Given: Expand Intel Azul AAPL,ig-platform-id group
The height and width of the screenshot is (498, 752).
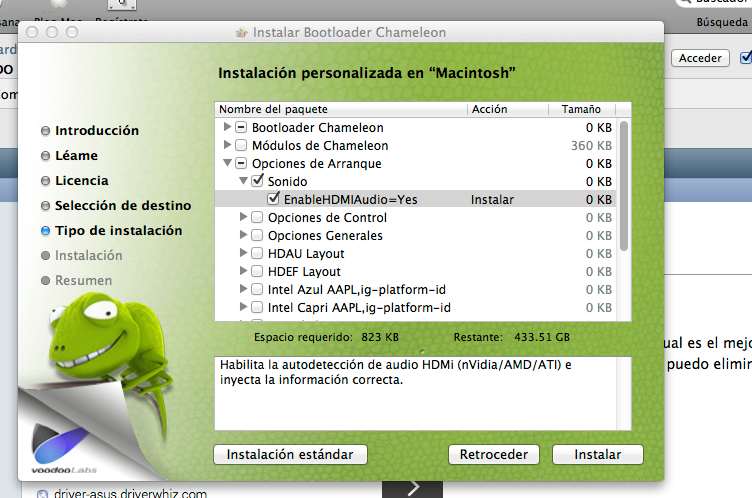Looking at the screenshot, I should coord(244,289).
